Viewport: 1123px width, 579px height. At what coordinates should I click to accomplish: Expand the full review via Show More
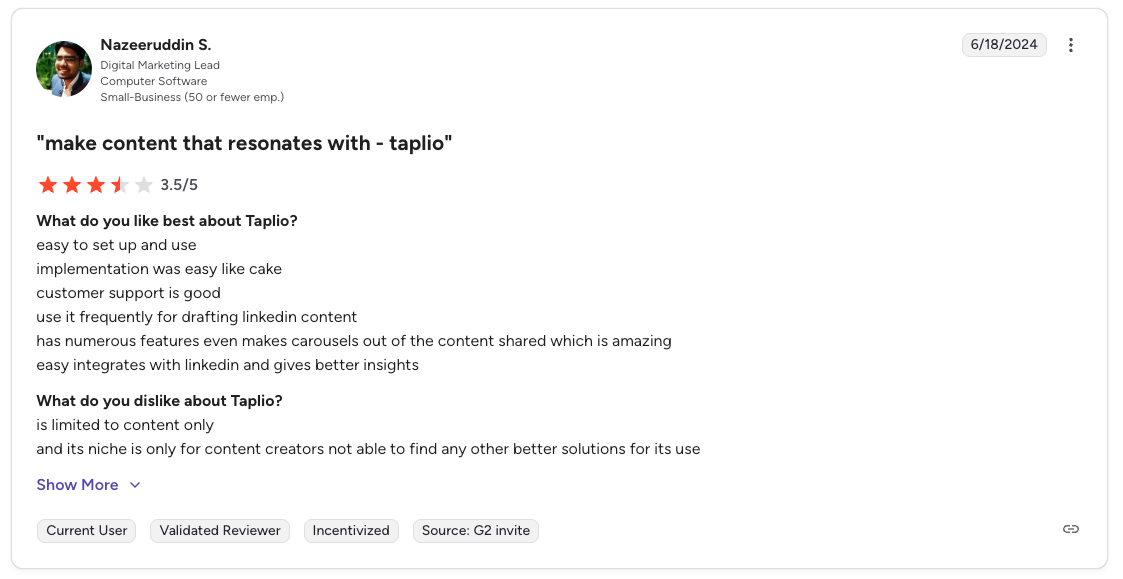[x=77, y=485]
